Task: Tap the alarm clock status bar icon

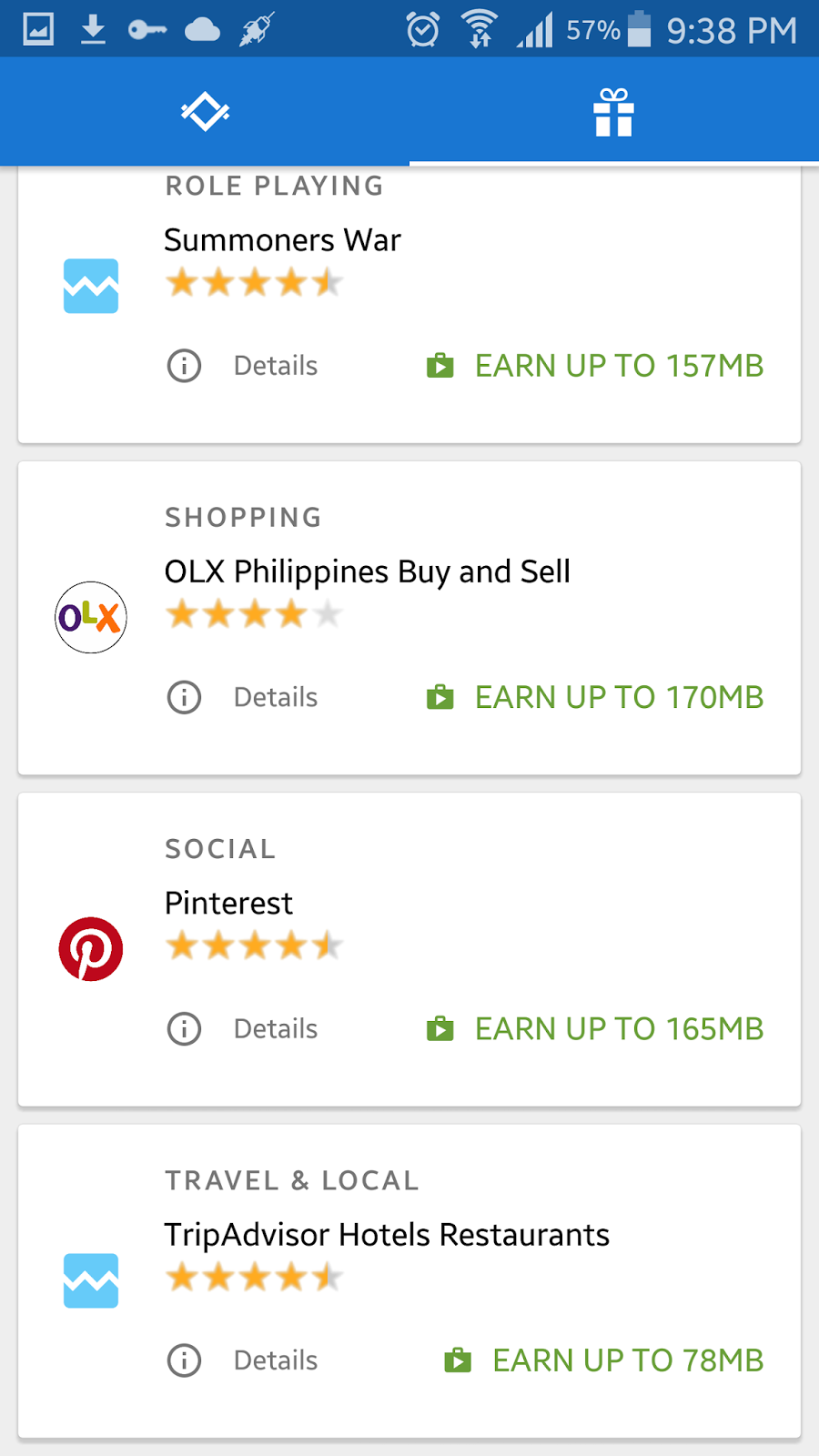Action: [422, 30]
